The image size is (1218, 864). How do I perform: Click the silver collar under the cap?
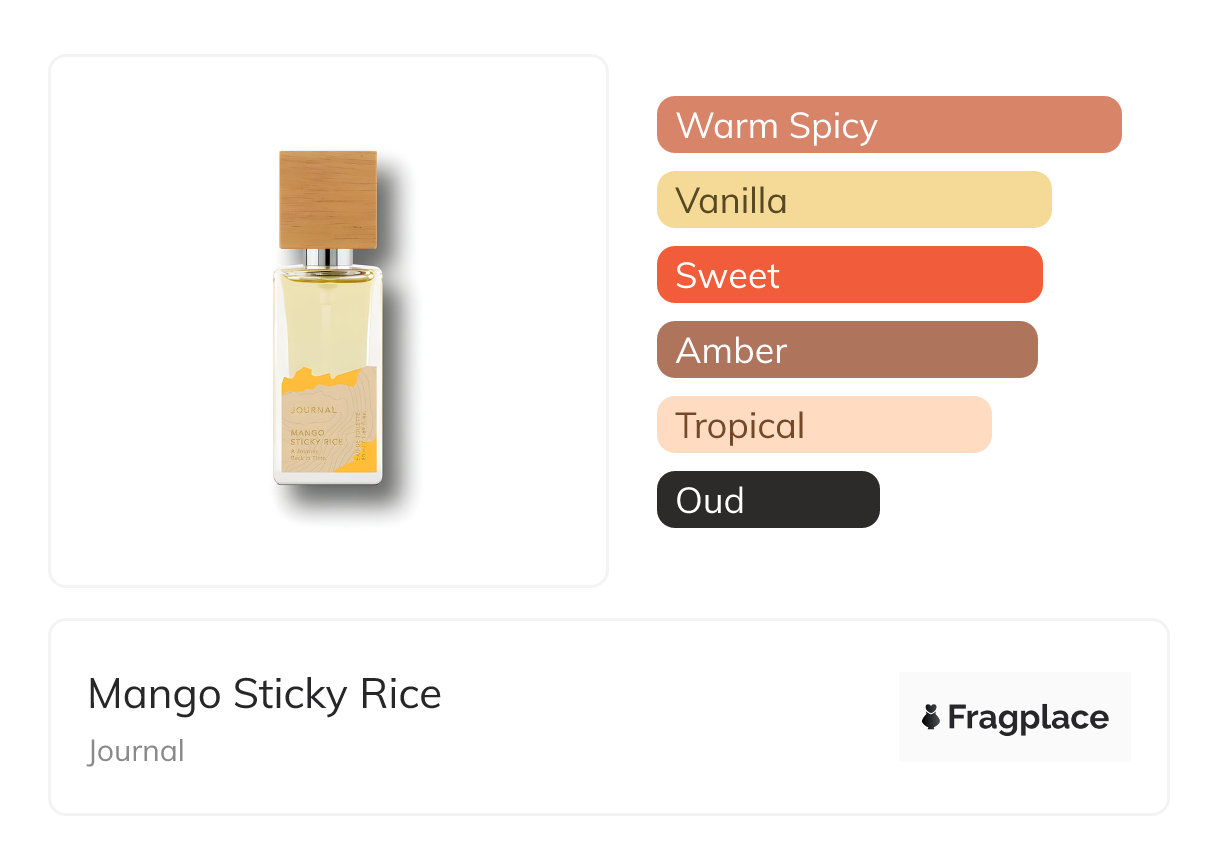[328, 258]
